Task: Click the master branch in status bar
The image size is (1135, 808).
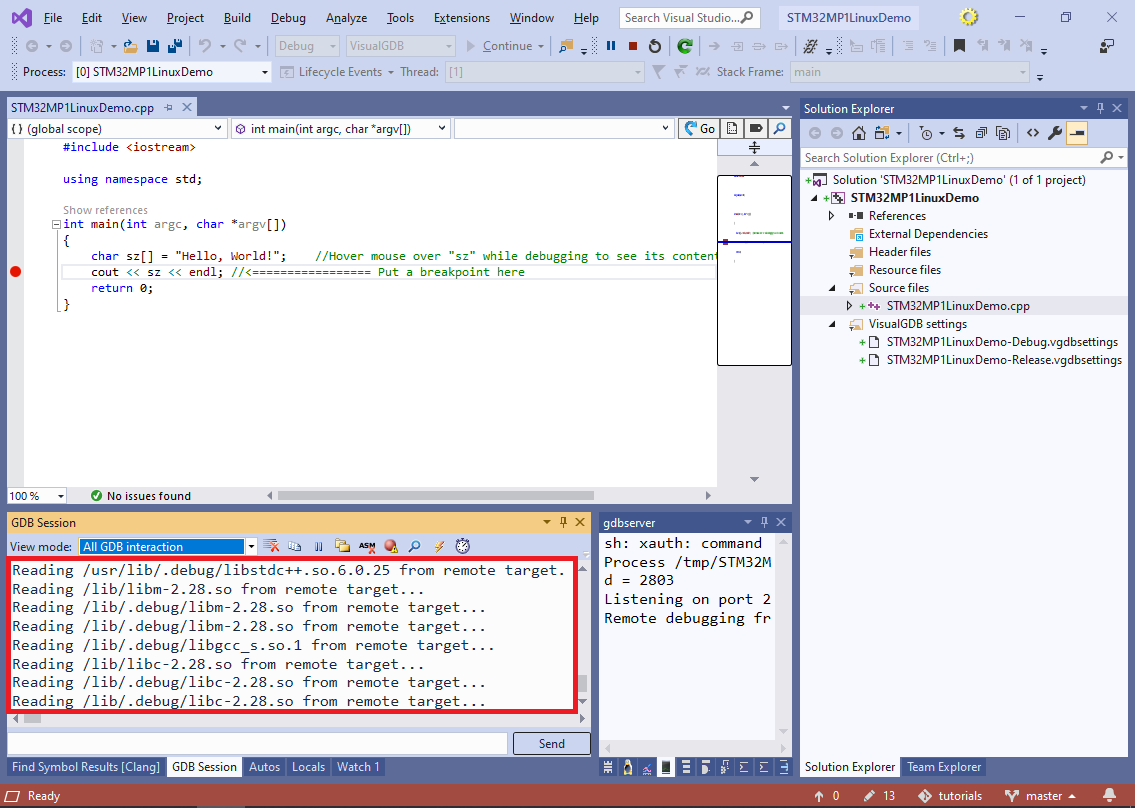Action: pyautogui.click(x=1041, y=796)
